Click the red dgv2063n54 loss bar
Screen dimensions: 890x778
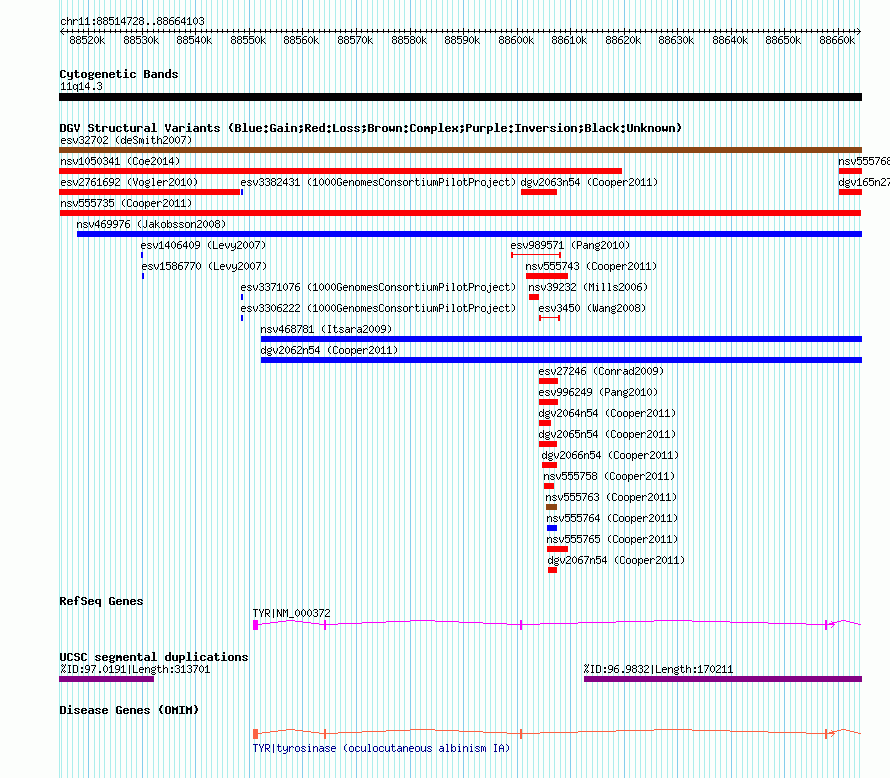[x=539, y=192]
